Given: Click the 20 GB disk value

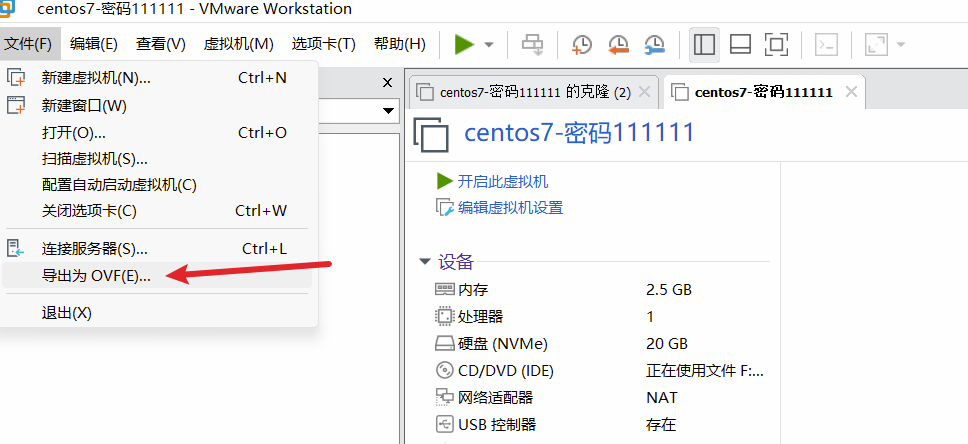Looking at the screenshot, I should click(667, 343).
